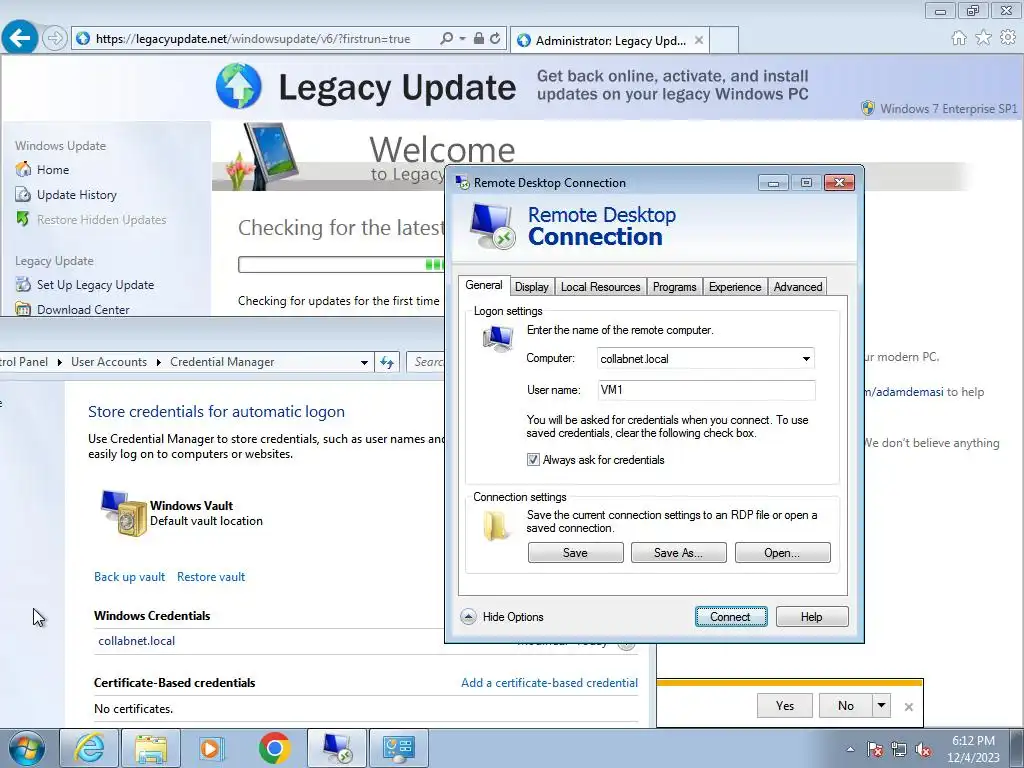The image size is (1024, 768).
Task: Switch to the Display tab
Action: (x=532, y=287)
